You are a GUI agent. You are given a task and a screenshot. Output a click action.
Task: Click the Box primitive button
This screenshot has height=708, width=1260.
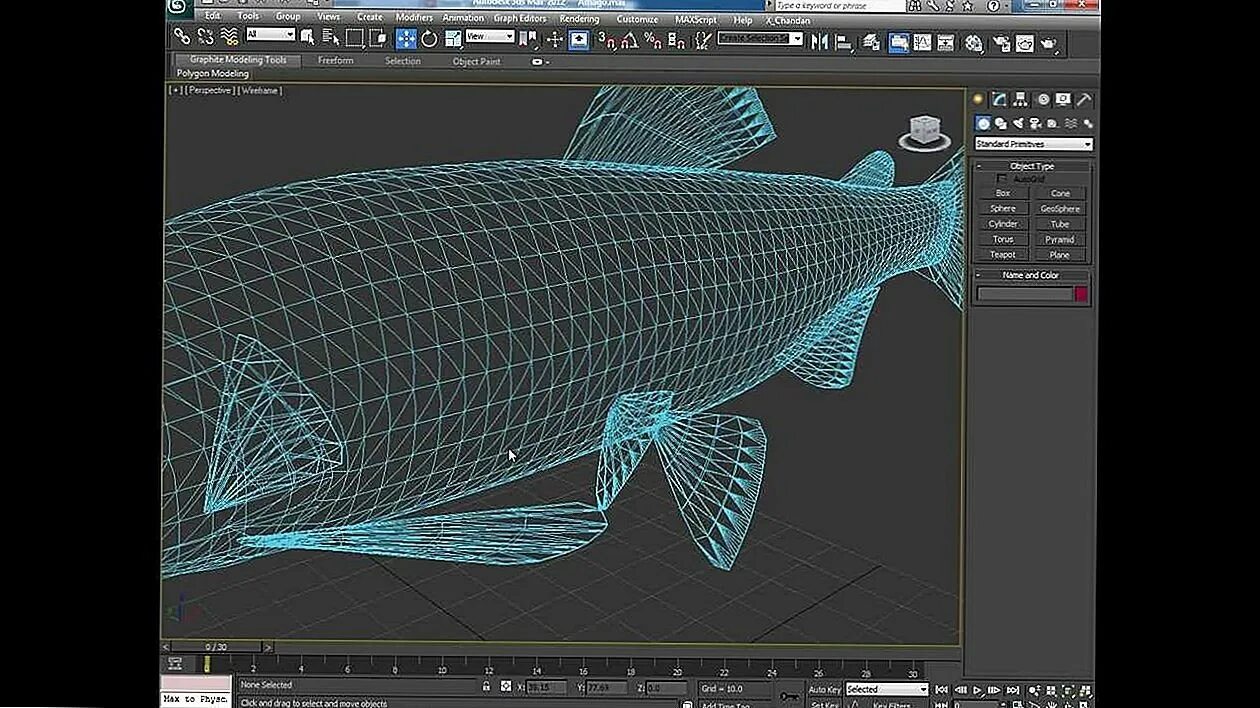(1003, 193)
